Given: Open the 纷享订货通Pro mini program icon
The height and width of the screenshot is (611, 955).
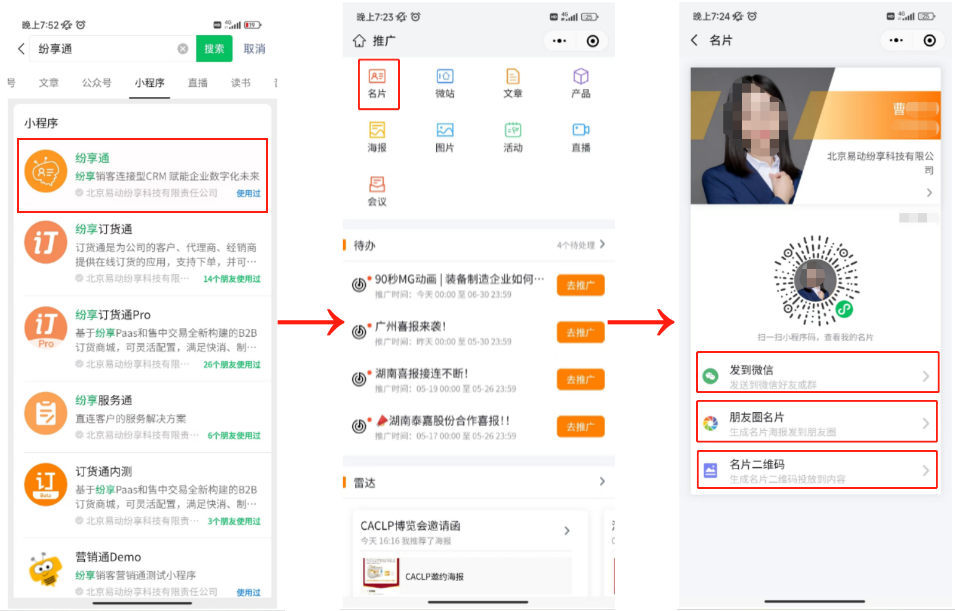Looking at the screenshot, I should [x=46, y=328].
